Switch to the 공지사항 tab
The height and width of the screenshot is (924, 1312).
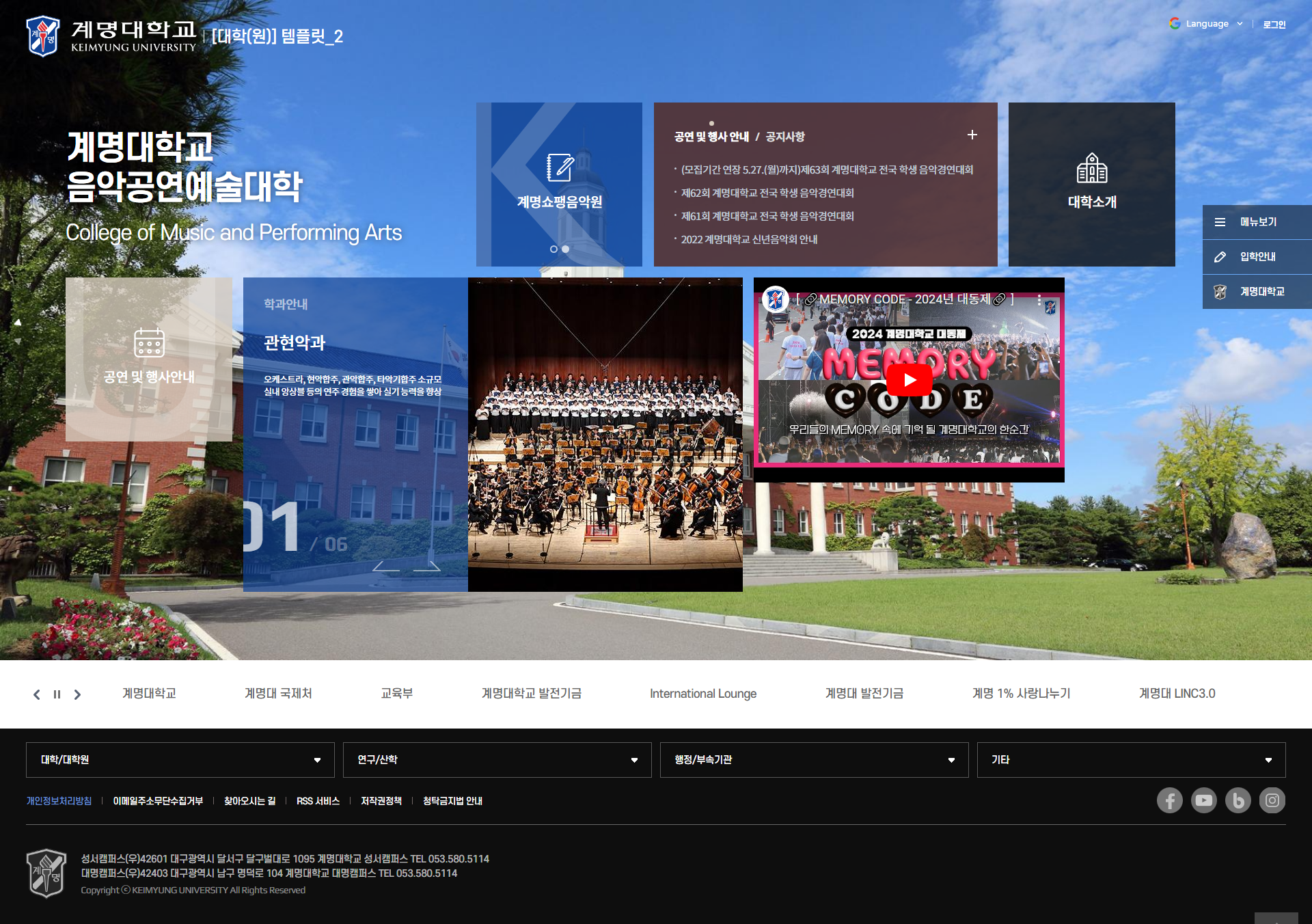785,137
